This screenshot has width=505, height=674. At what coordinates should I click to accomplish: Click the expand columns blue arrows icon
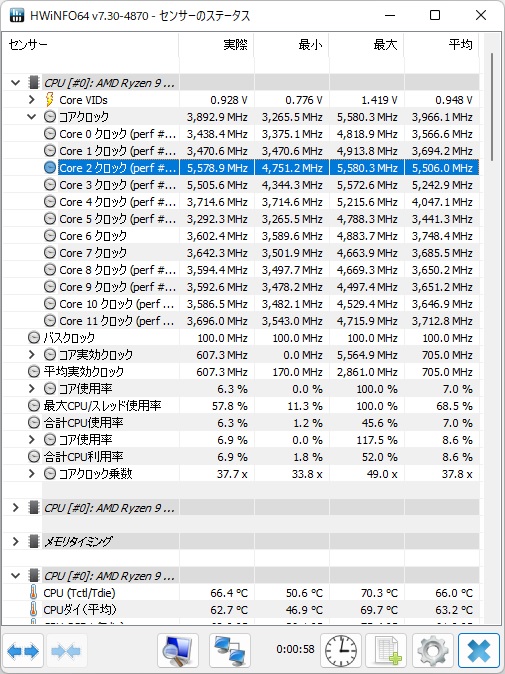point(23,651)
